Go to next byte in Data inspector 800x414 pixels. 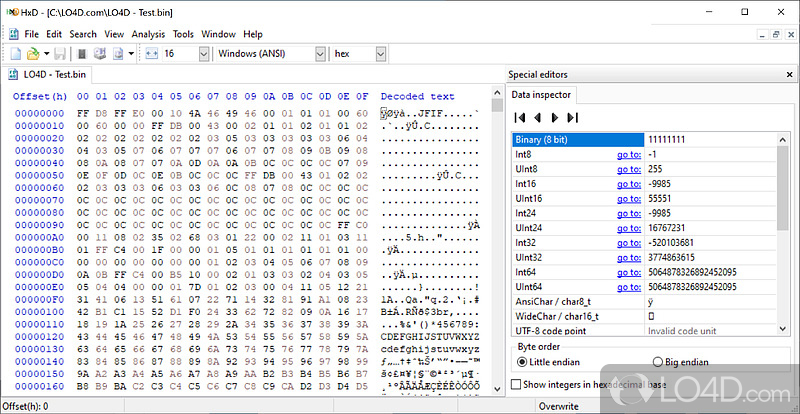554,118
